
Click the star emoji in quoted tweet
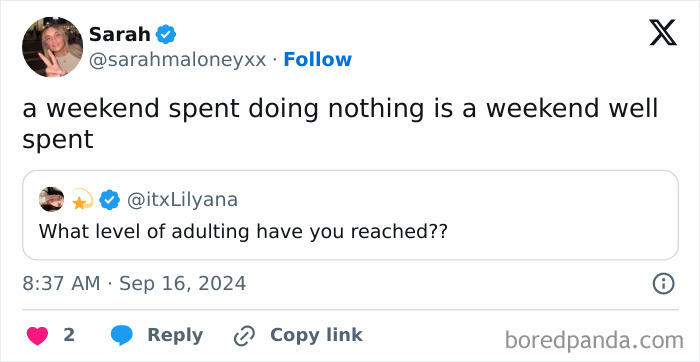point(82,200)
